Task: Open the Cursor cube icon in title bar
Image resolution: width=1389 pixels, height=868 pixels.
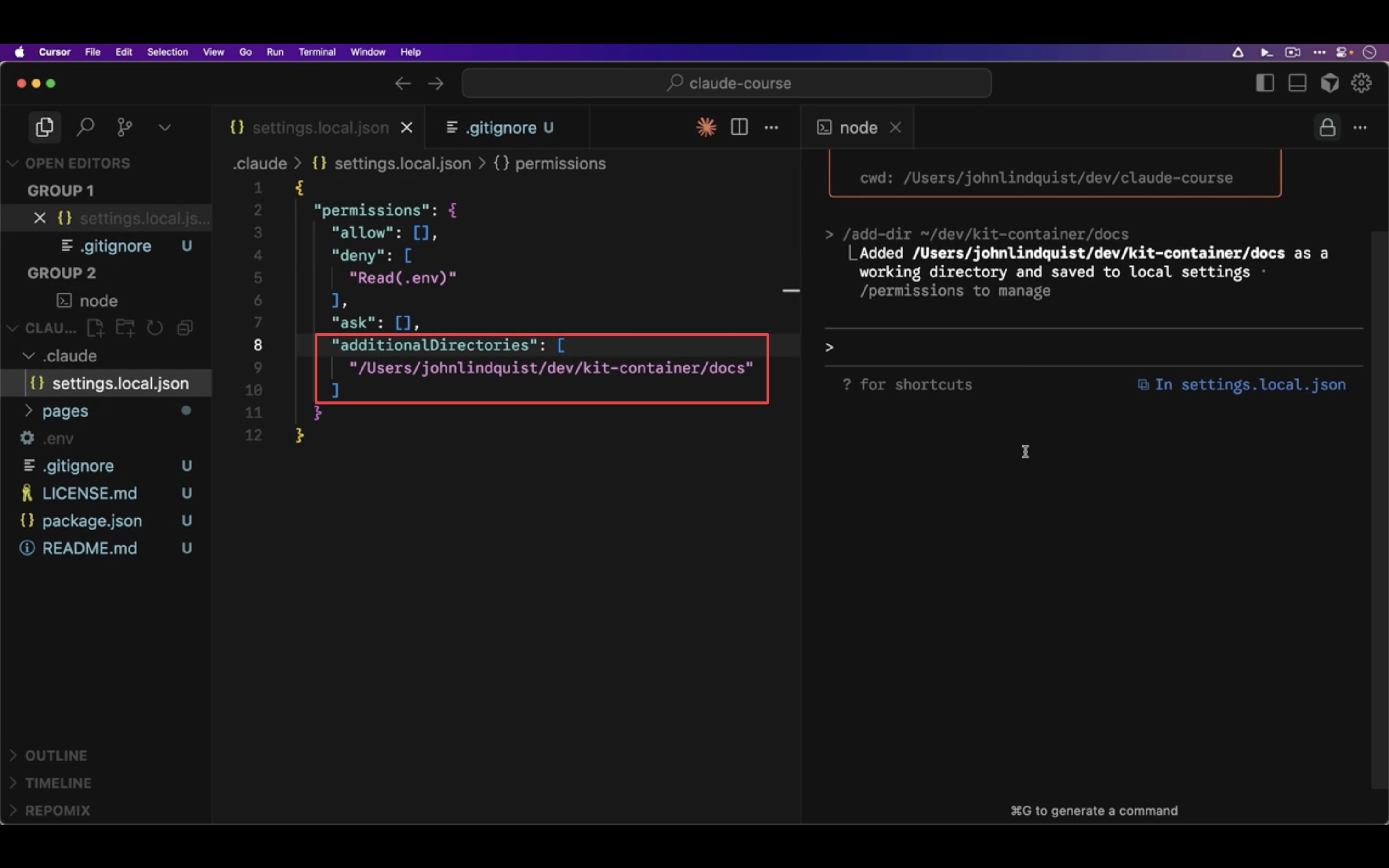Action: (1330, 83)
